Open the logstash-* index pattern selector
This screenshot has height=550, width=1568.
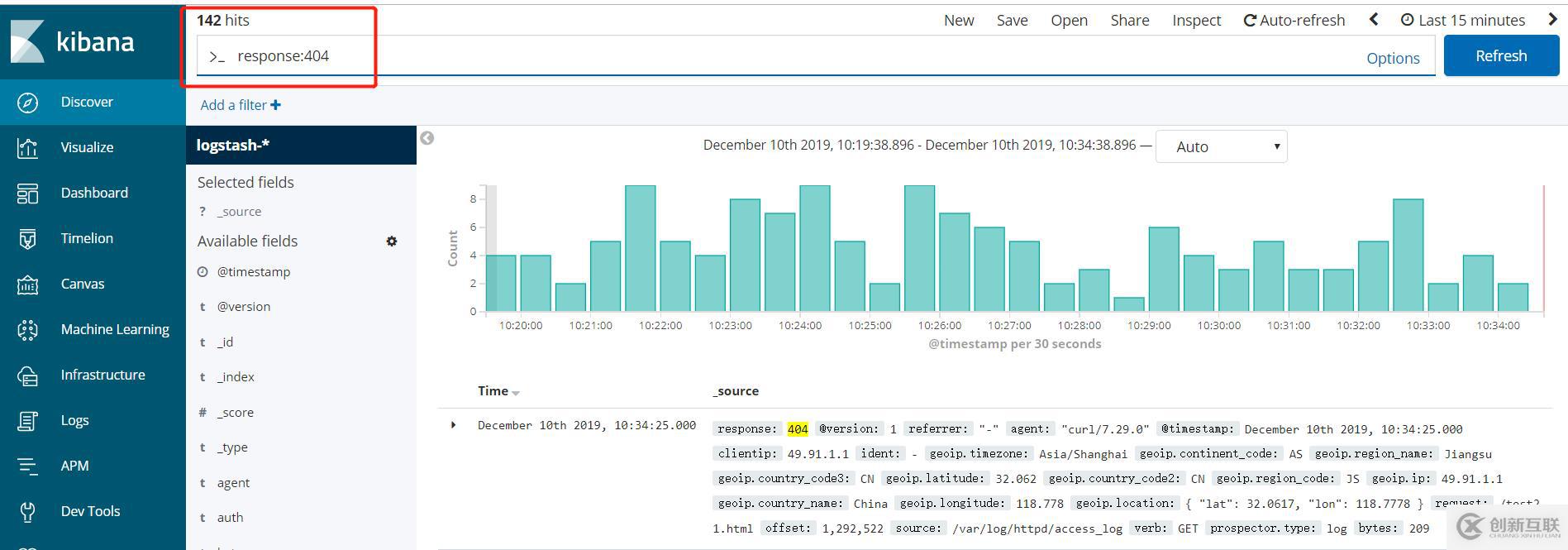pos(301,146)
